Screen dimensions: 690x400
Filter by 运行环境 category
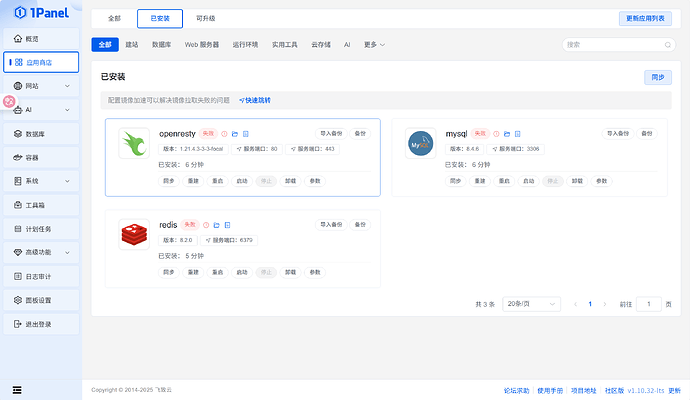point(245,44)
